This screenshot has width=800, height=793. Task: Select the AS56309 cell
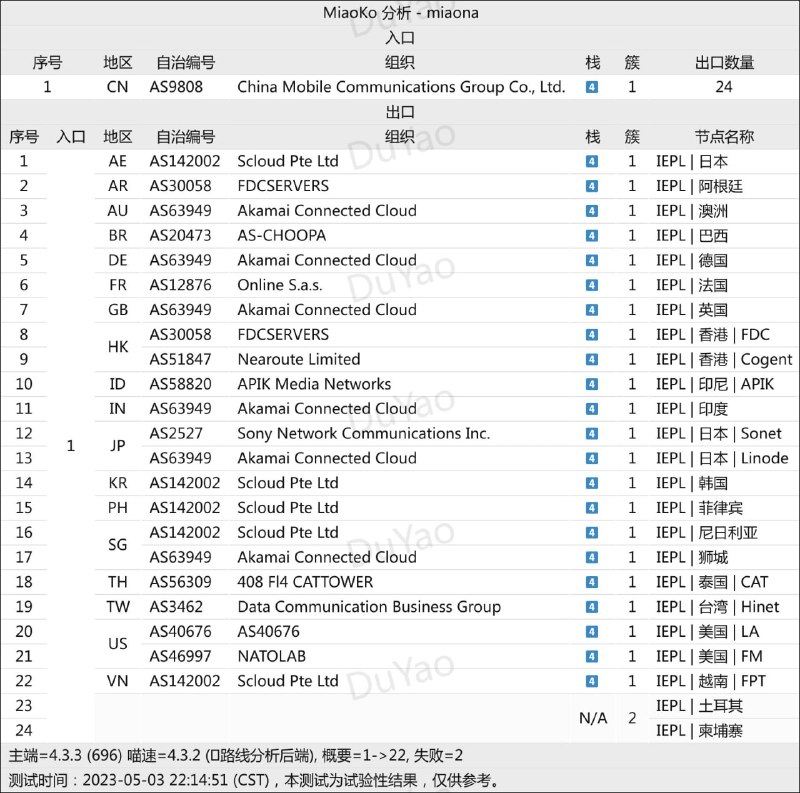(180, 582)
